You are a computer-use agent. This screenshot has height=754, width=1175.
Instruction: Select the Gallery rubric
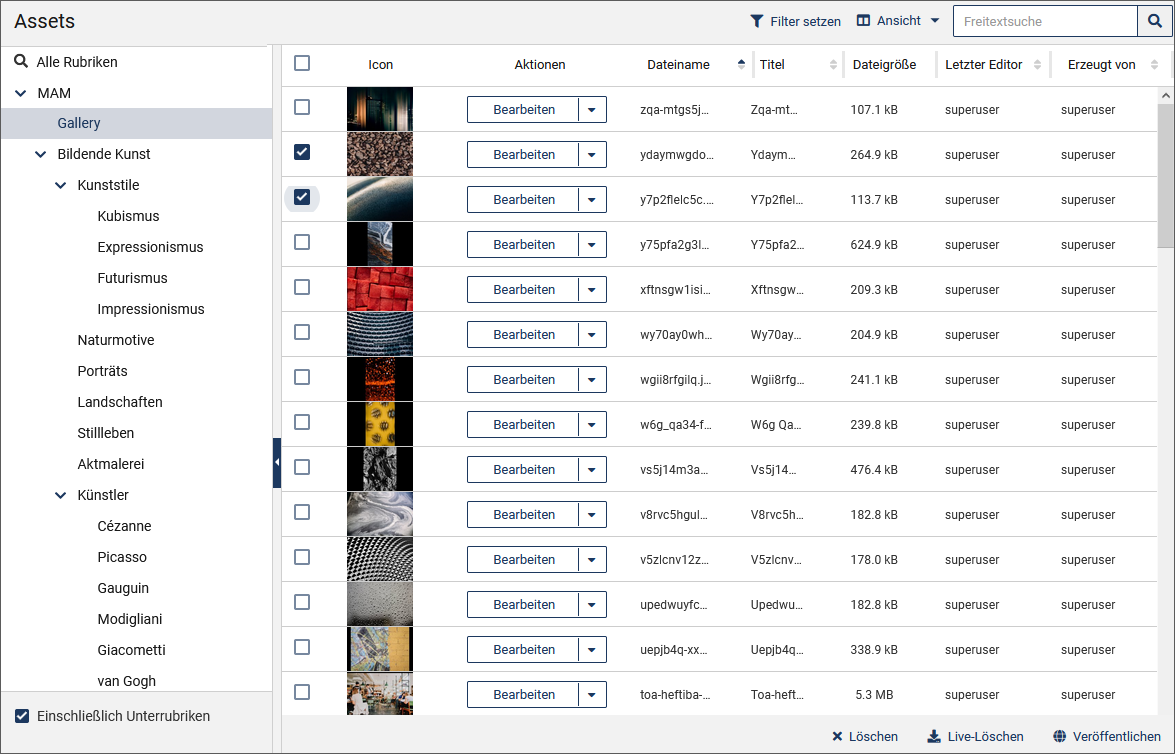(79, 123)
